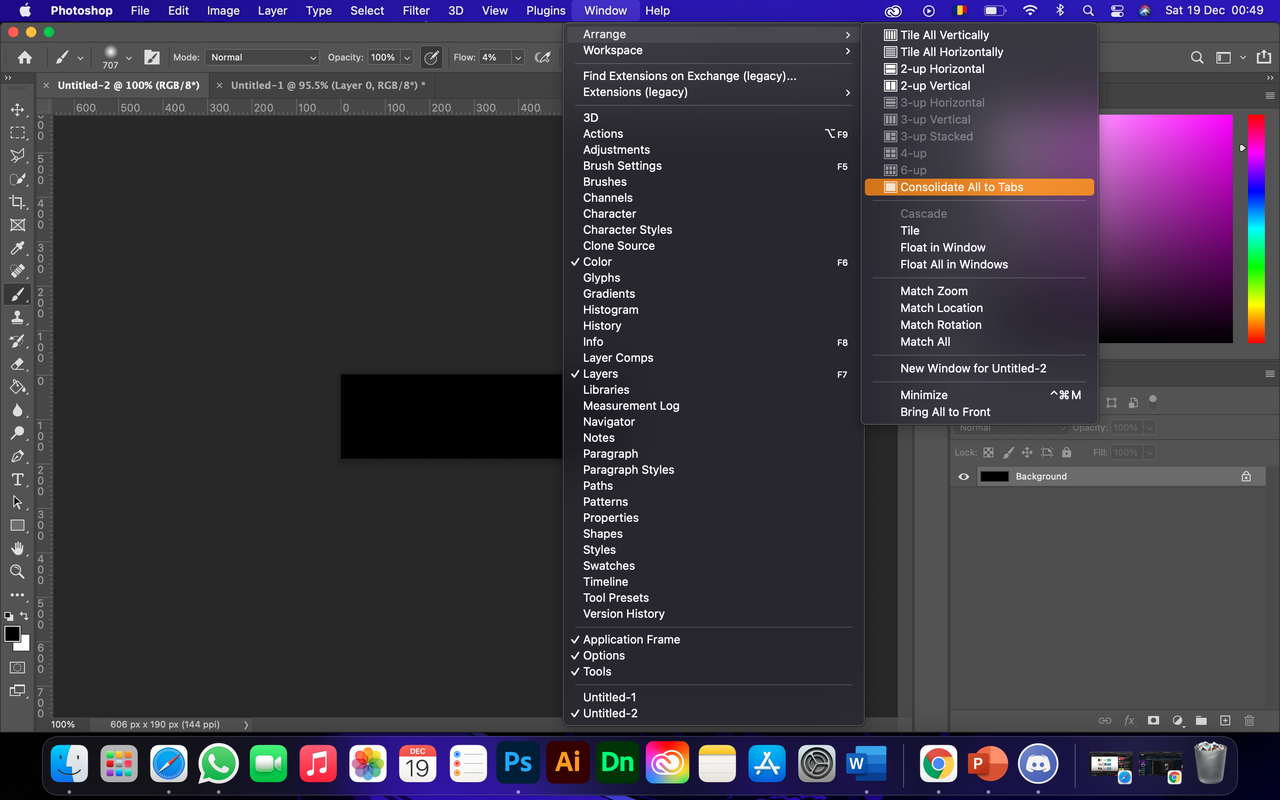Open the Opacity value dropdown arrow

tap(407, 58)
